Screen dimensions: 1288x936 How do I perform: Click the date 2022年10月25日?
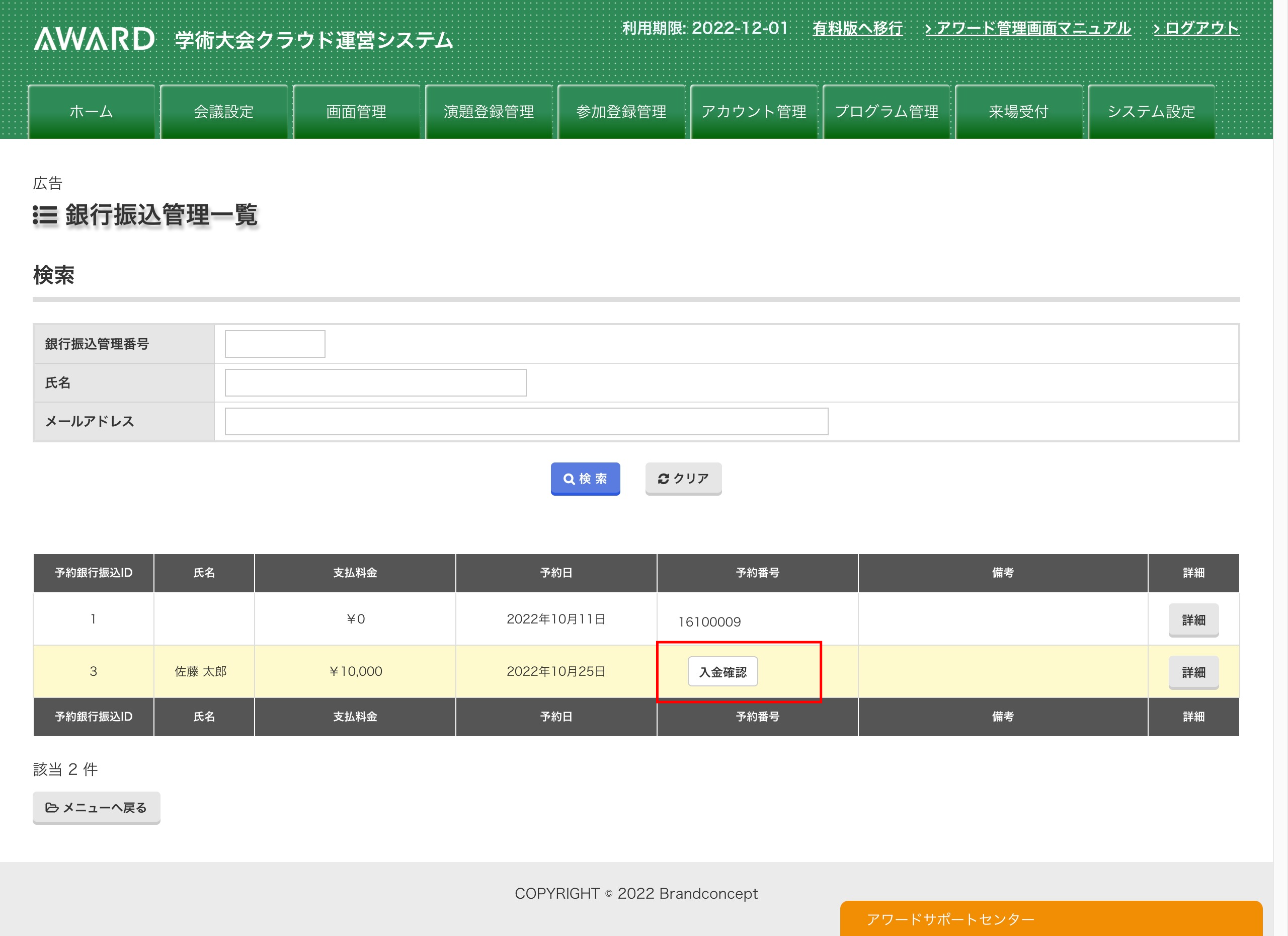coord(556,671)
